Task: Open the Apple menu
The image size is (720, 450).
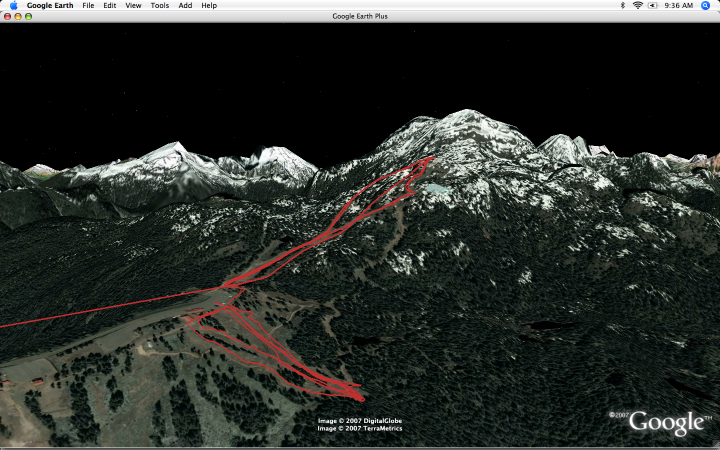Action: (13, 5)
